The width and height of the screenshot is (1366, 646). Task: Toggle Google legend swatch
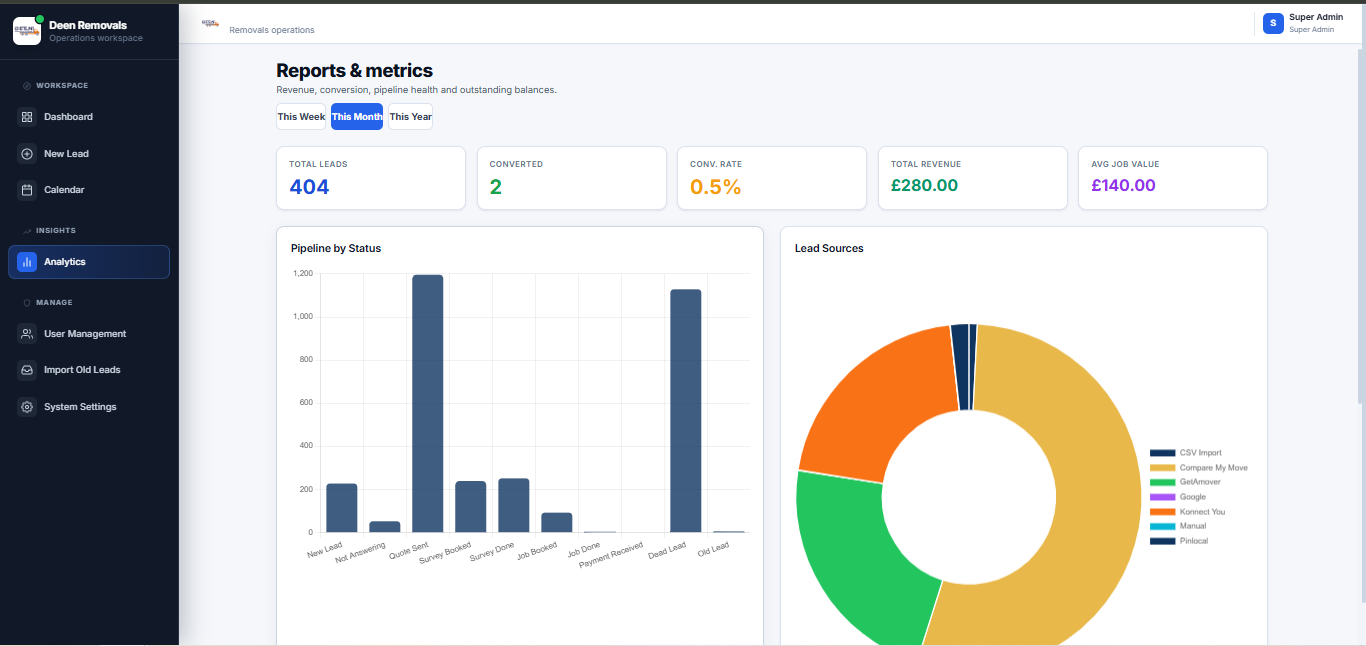(x=1162, y=497)
